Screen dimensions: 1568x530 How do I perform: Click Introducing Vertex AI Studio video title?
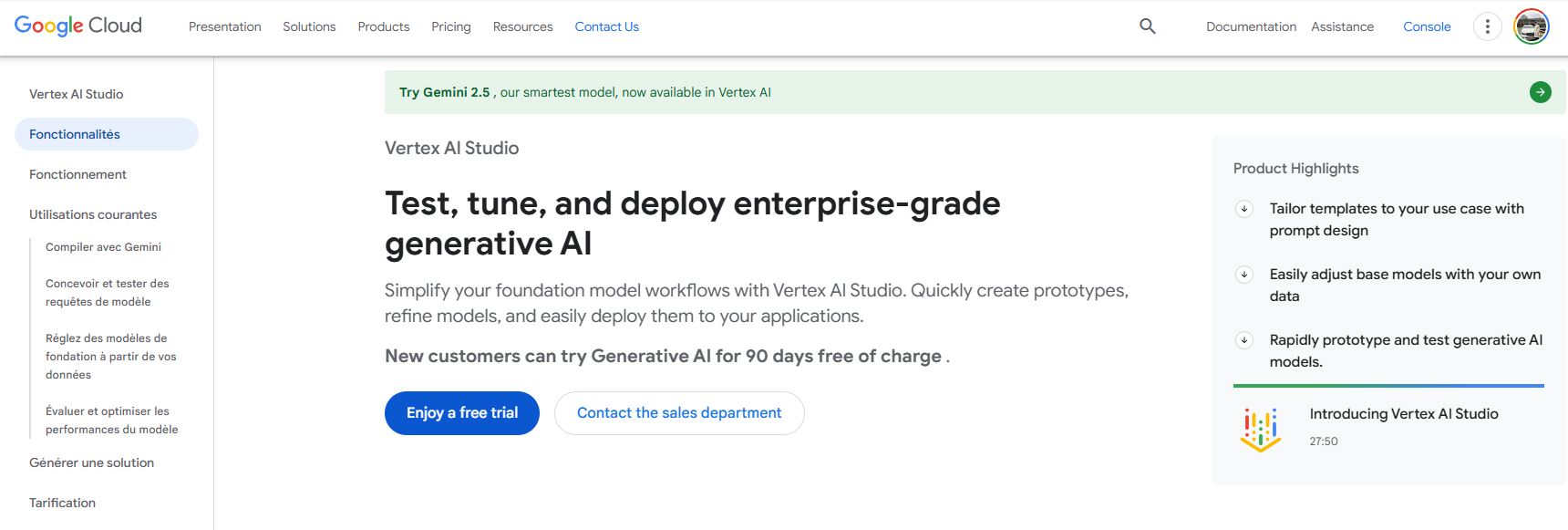1404,414
